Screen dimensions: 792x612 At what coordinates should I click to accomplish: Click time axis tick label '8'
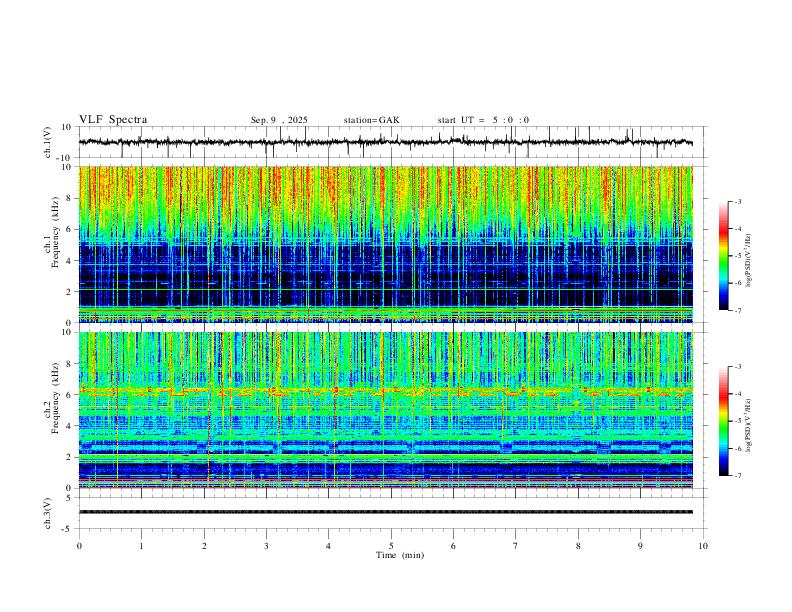click(x=578, y=546)
